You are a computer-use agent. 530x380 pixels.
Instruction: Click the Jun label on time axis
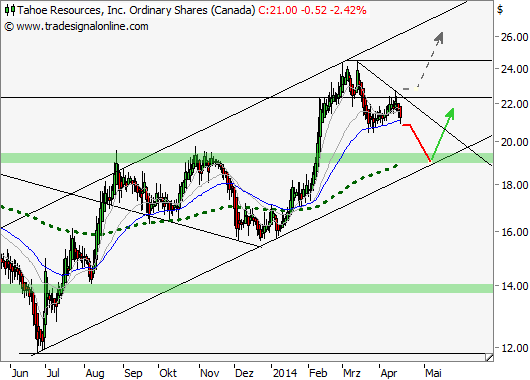20,373
